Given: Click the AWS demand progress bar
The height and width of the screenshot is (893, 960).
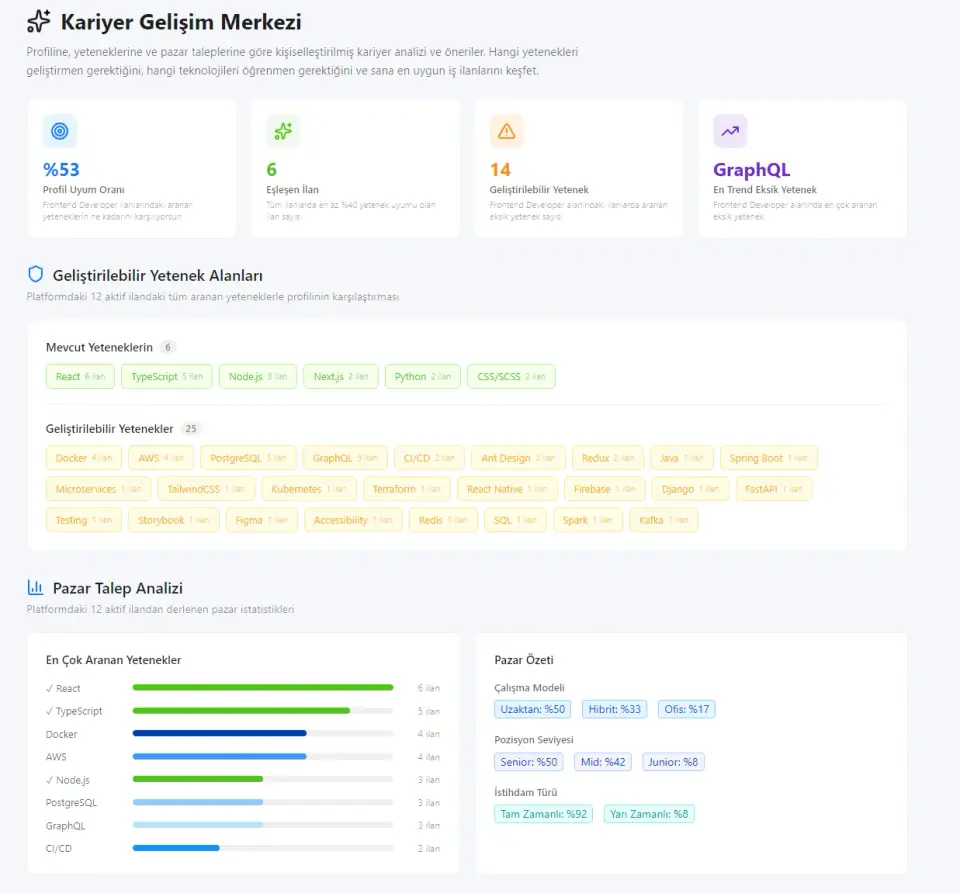Looking at the screenshot, I should tap(263, 756).
